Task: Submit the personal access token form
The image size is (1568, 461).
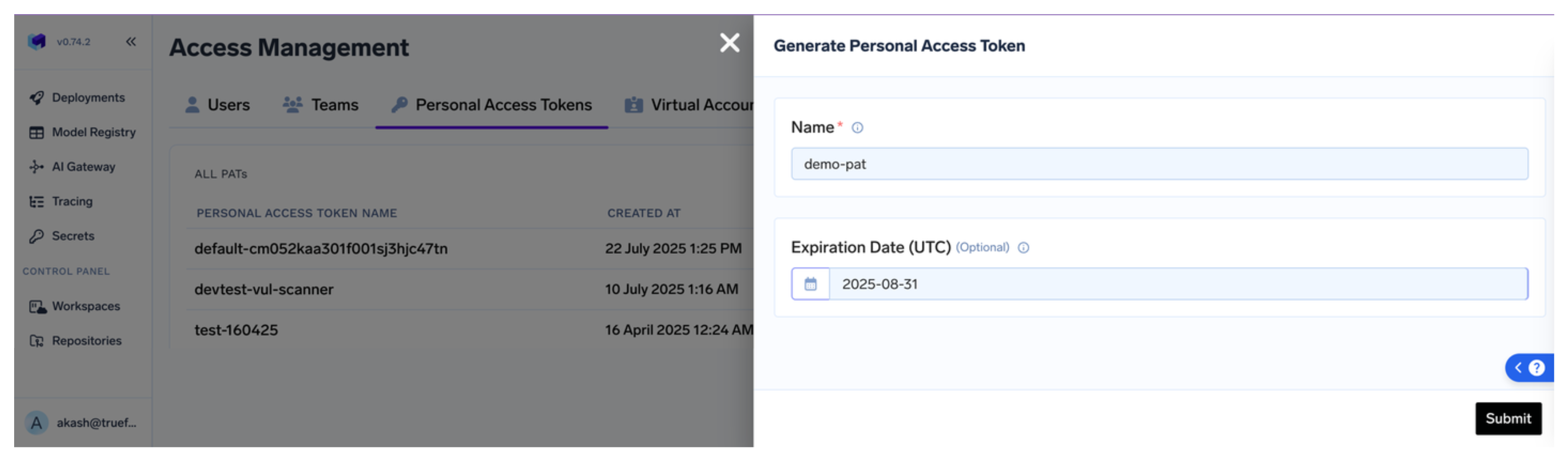Action: tap(1507, 419)
